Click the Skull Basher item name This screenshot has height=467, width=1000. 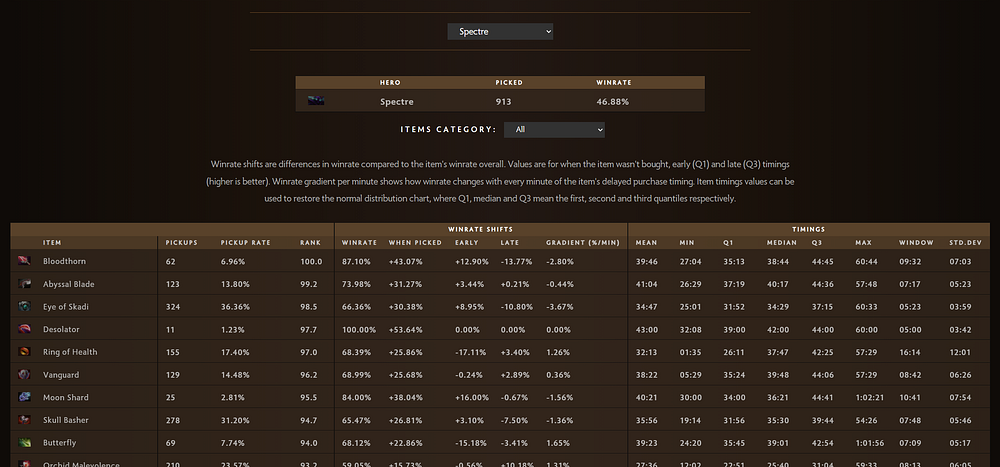(x=66, y=420)
